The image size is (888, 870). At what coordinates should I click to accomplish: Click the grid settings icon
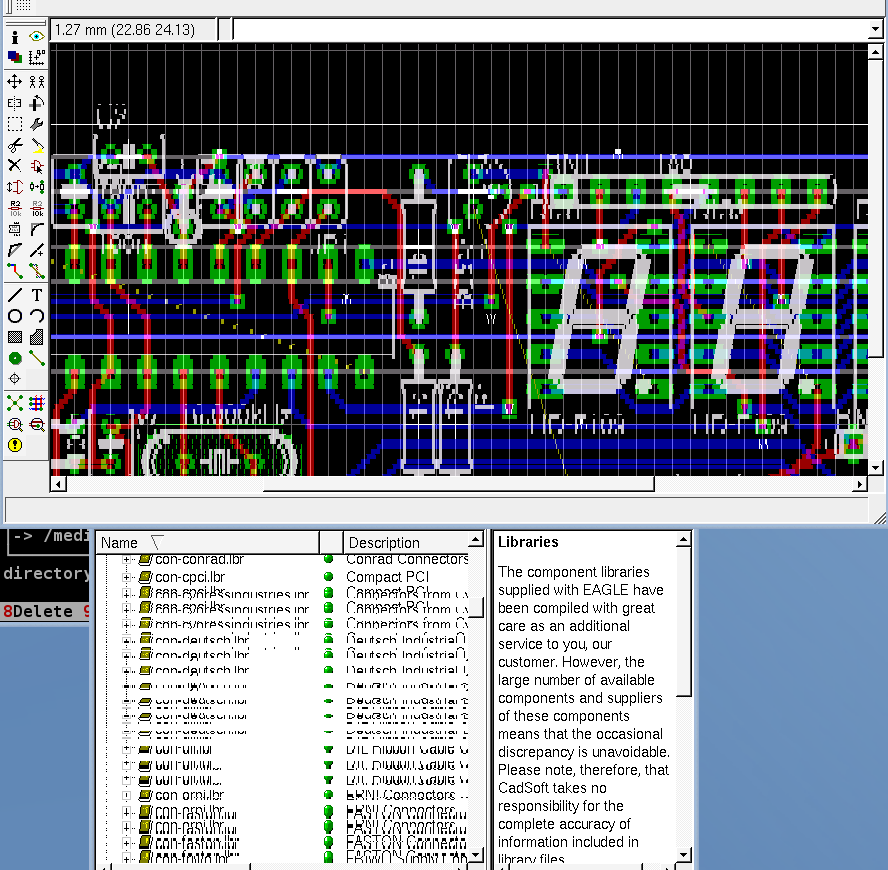[x=23, y=6]
